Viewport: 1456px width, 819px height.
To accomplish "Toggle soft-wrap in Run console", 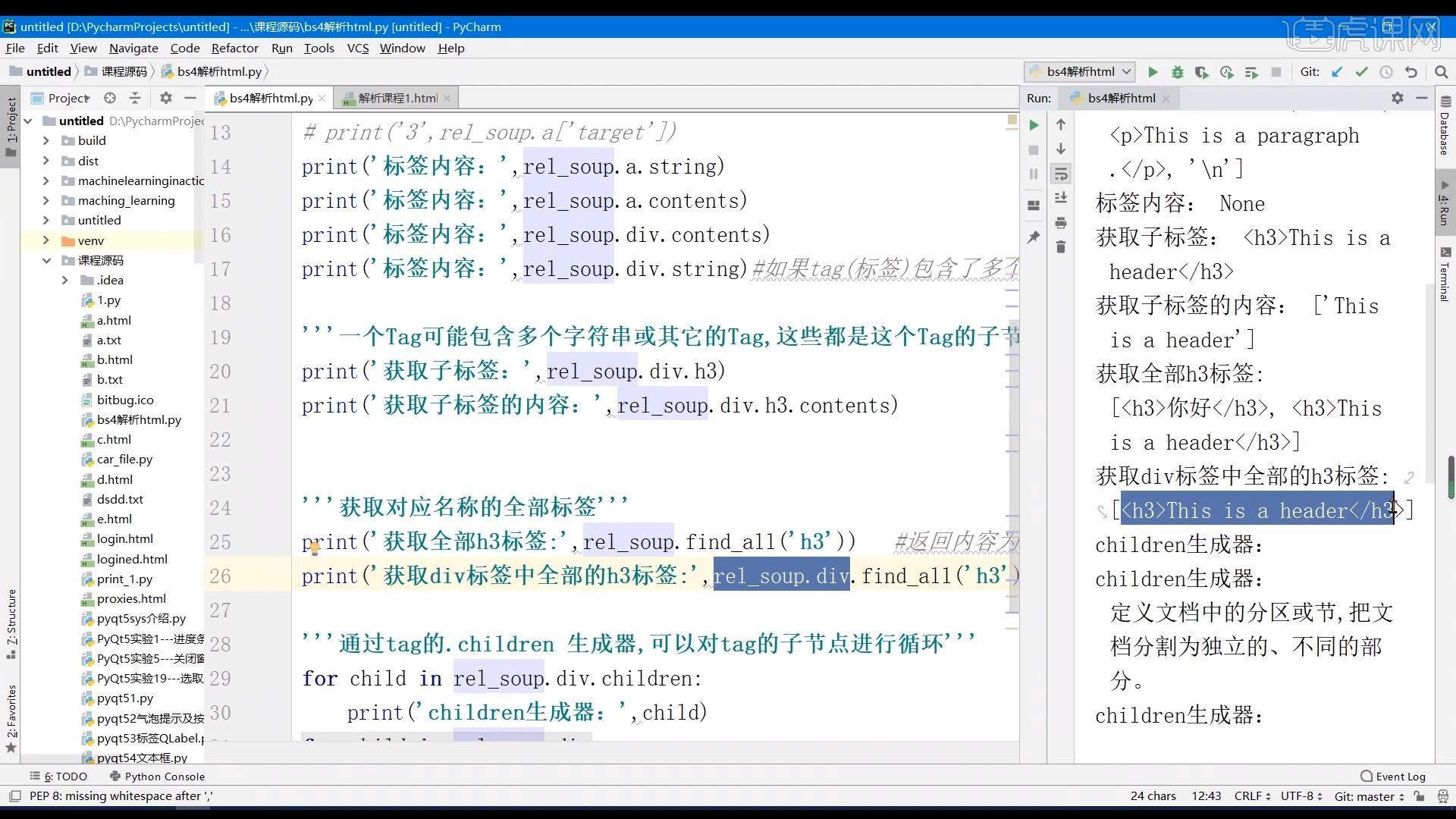I will 1061,174.
